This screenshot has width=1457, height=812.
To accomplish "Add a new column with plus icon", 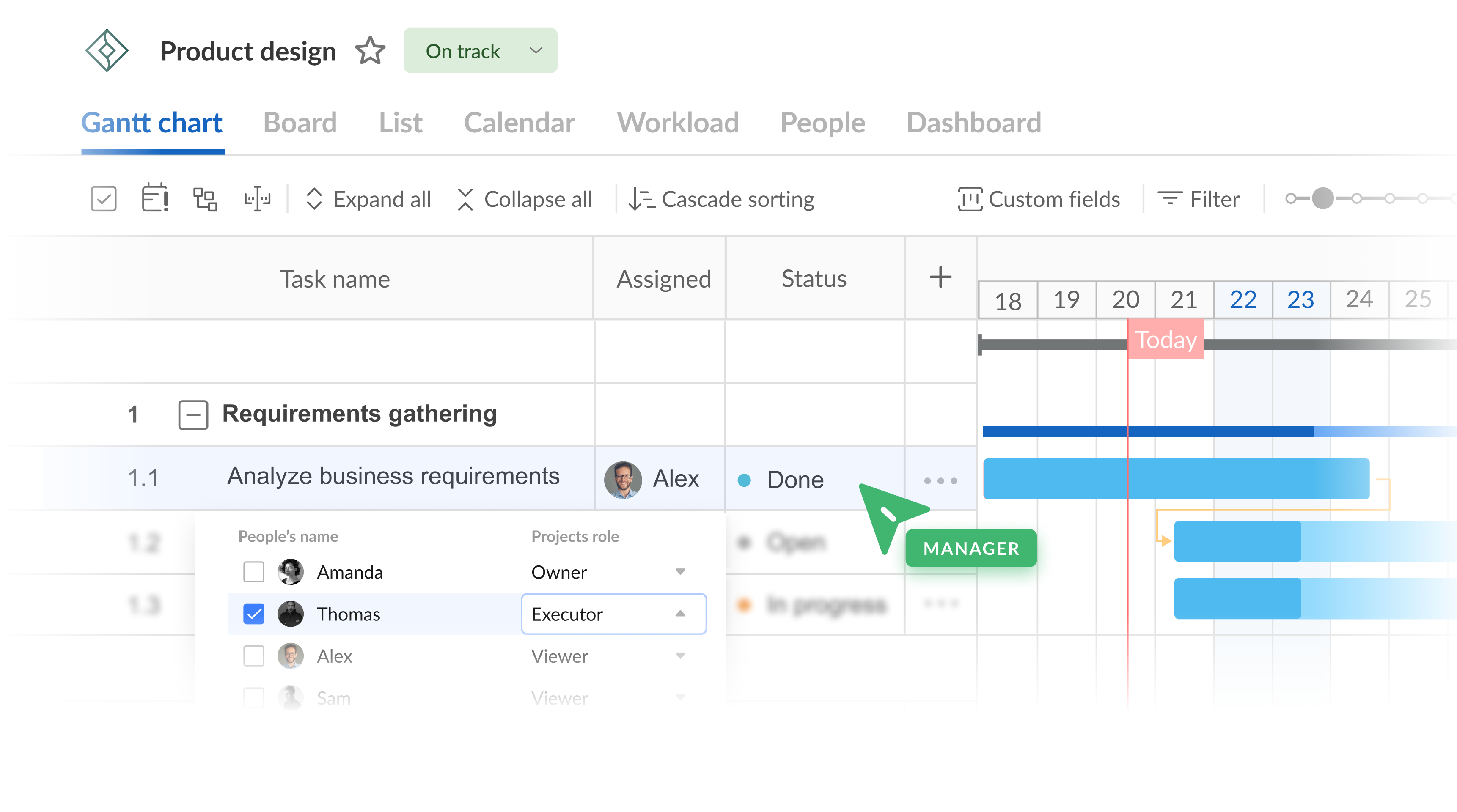I will [940, 277].
